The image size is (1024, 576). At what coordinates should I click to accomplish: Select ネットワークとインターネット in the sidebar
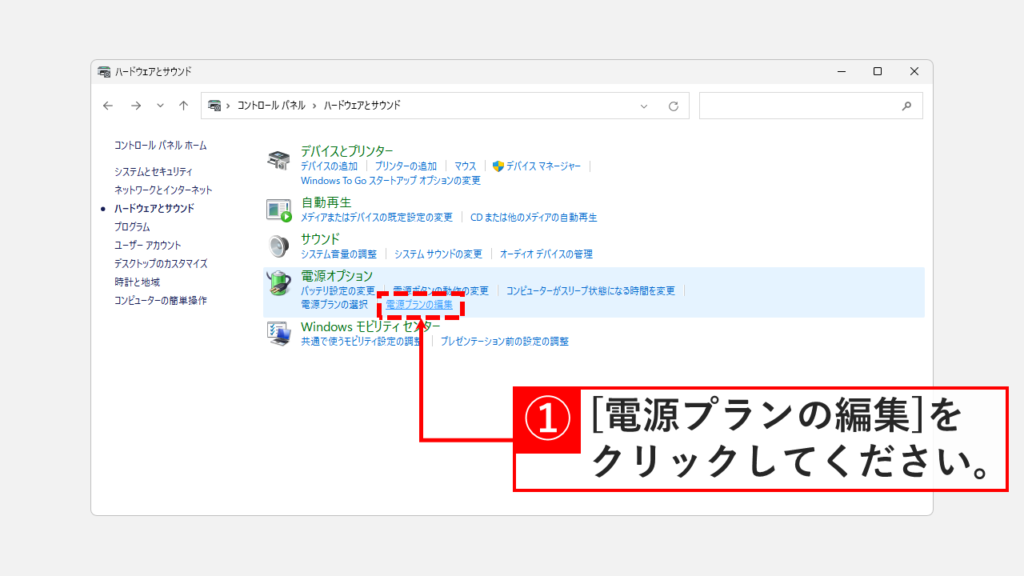click(163, 190)
